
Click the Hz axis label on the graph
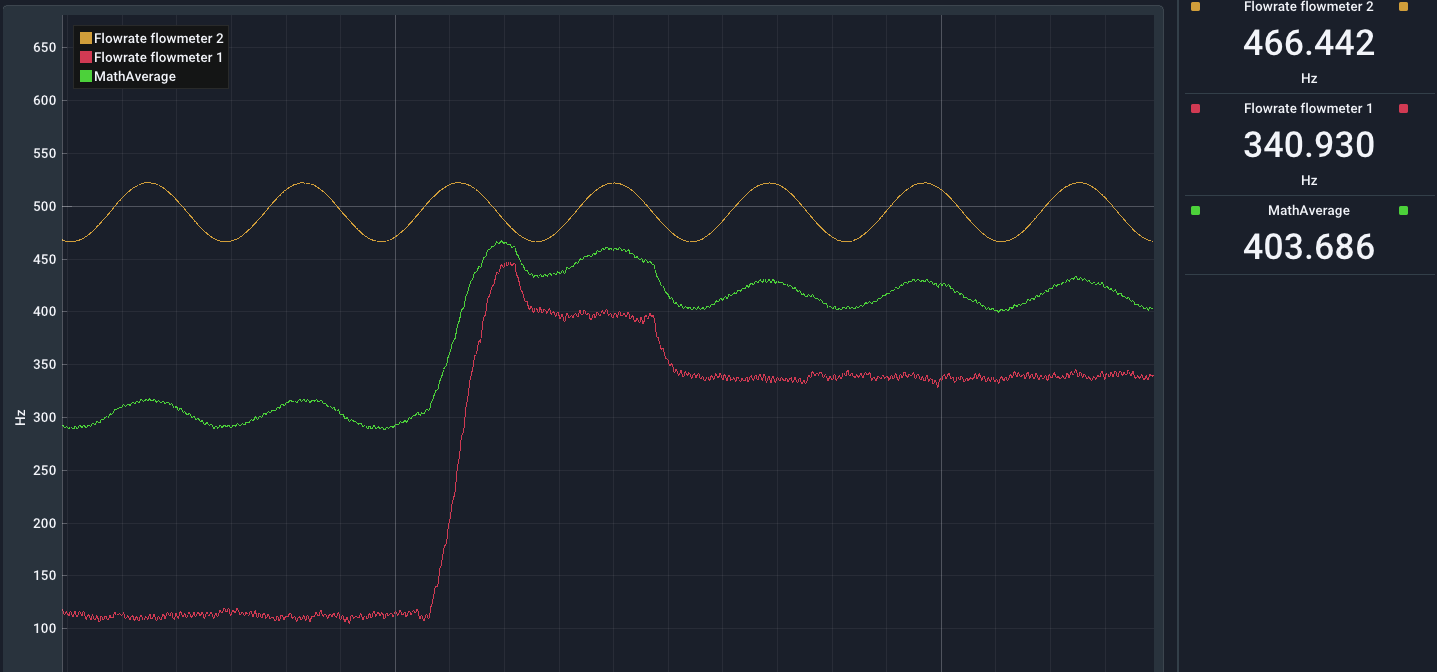pos(18,416)
